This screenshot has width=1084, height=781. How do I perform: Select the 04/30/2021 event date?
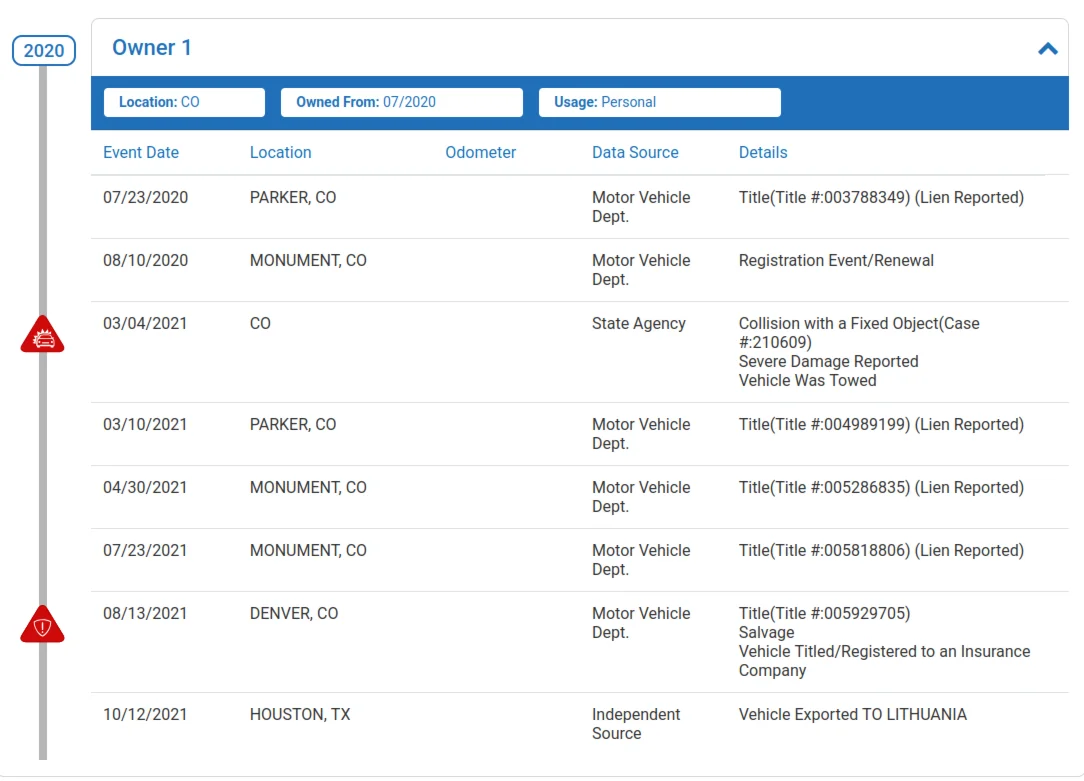coord(145,487)
